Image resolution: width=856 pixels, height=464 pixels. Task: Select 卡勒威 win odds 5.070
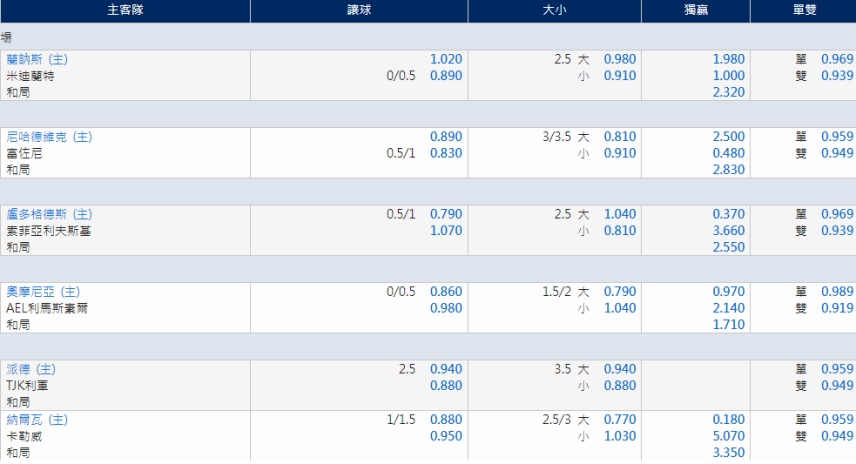coord(729,436)
